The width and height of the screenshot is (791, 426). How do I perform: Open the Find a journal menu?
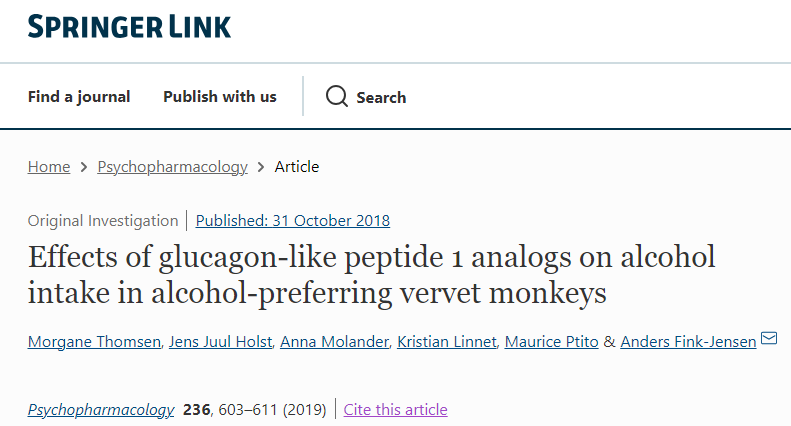pyautogui.click(x=79, y=97)
